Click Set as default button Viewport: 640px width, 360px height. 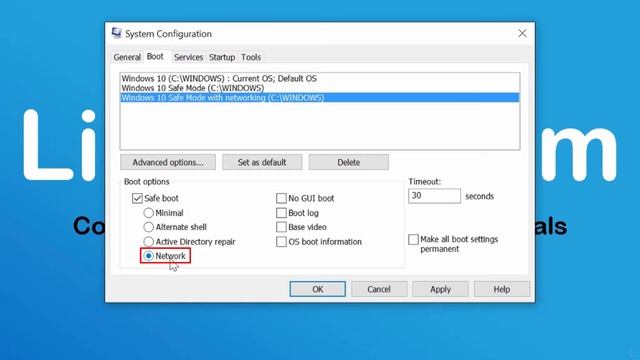click(x=262, y=162)
